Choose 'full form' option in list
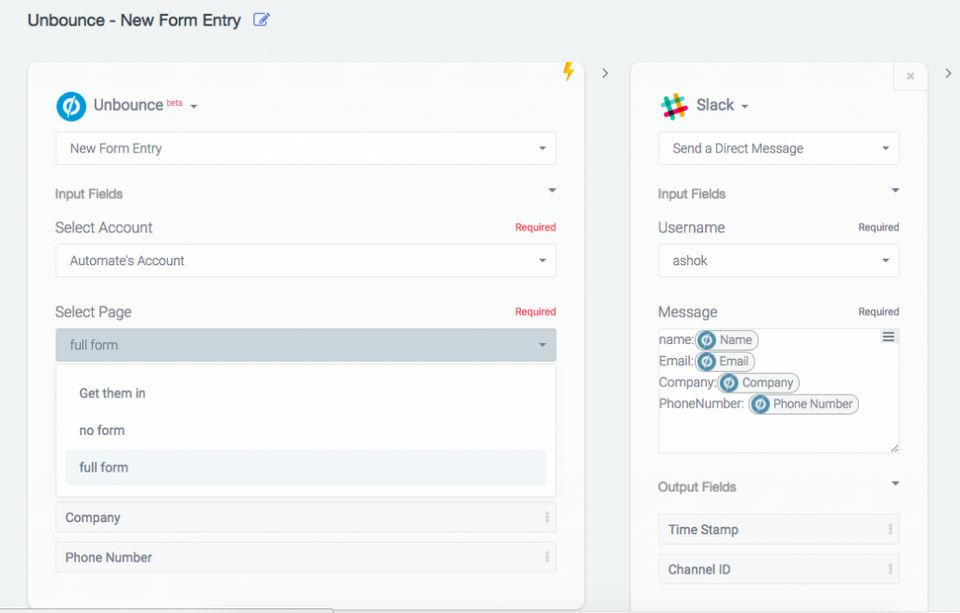The width and height of the screenshot is (960, 613). (306, 467)
